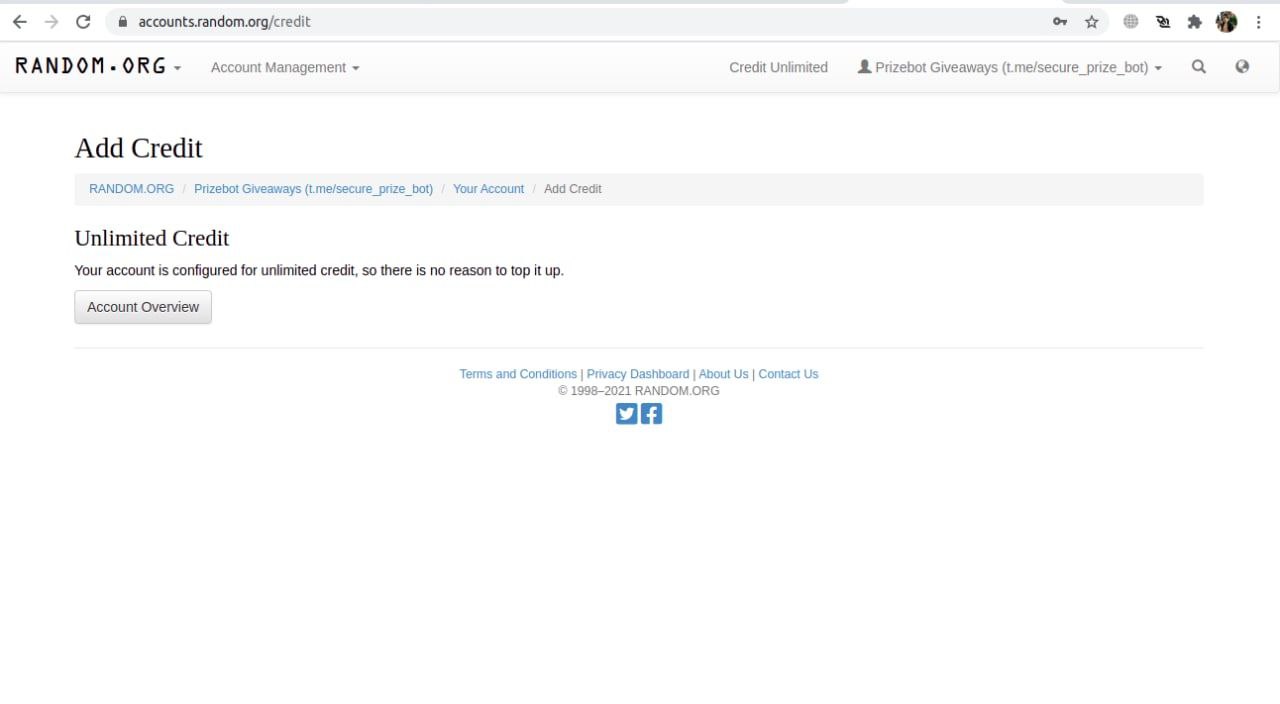Screen dimensions: 1280x704
Task: Click the user silhouette icon beside Prizebot Giveaways
Action: click(x=864, y=67)
